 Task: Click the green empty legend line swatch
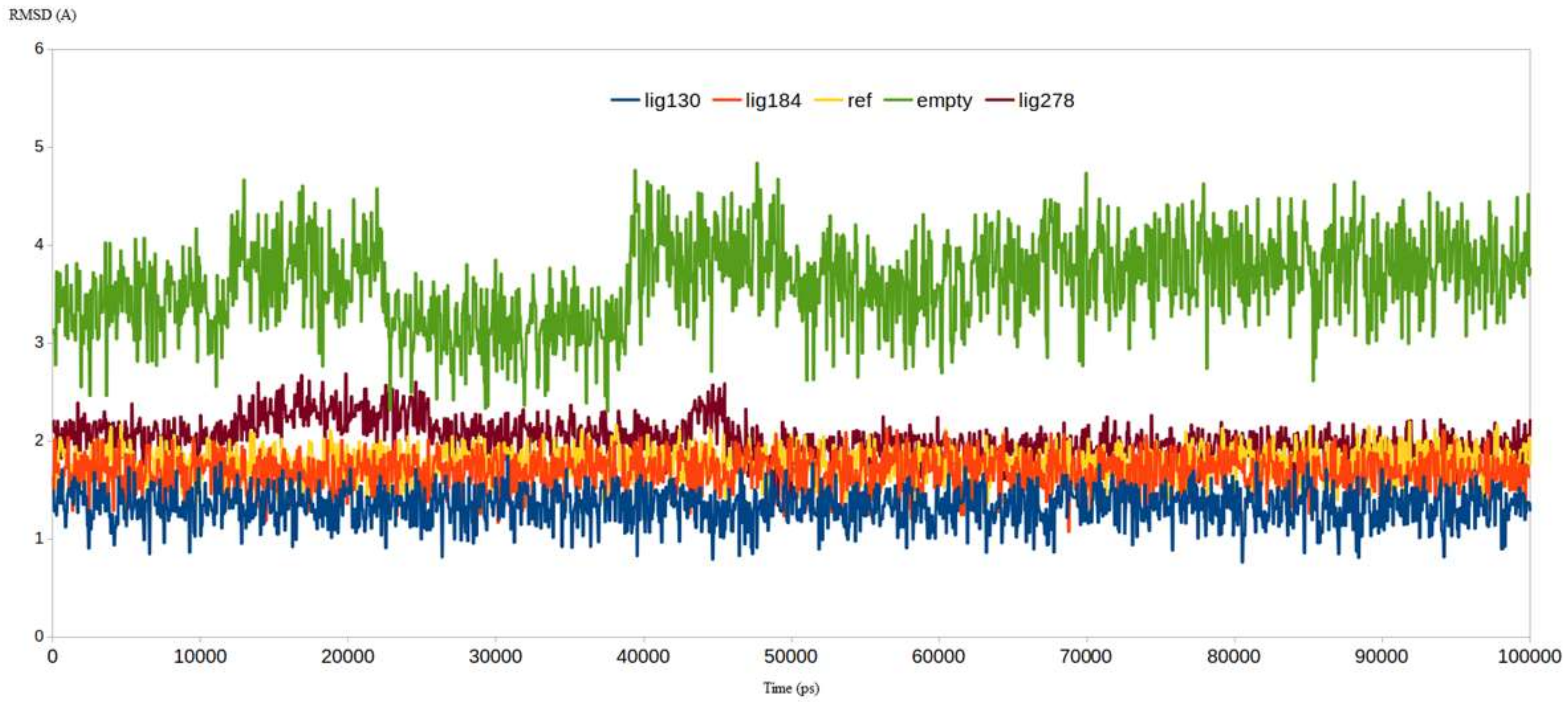(898, 100)
